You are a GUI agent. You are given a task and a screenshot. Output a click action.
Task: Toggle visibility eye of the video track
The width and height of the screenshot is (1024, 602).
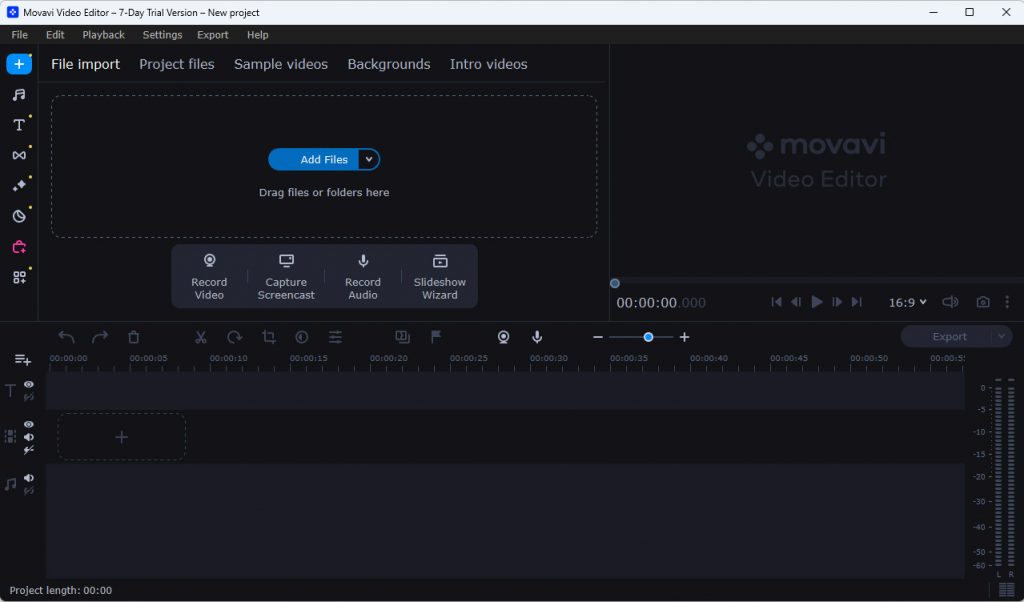(x=29, y=424)
